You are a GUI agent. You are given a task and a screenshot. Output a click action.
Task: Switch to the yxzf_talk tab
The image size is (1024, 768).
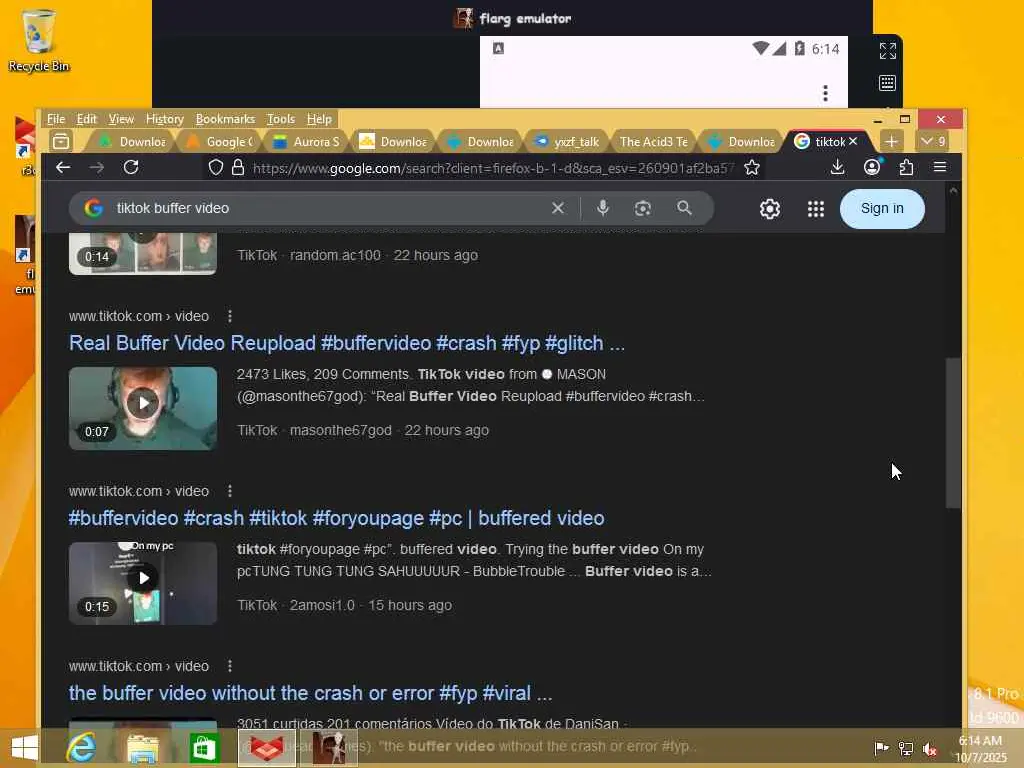pos(567,141)
